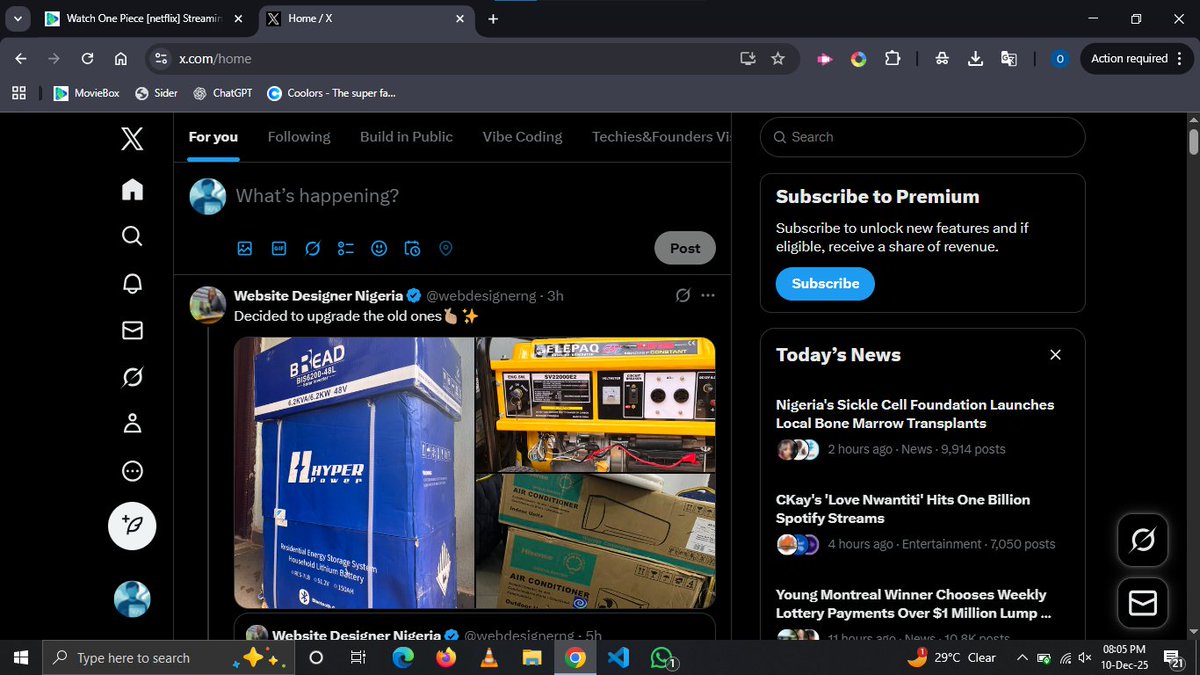The image size is (1200, 675).
Task: Click Grok explain icon on webdesignerng post
Action: click(x=682, y=295)
